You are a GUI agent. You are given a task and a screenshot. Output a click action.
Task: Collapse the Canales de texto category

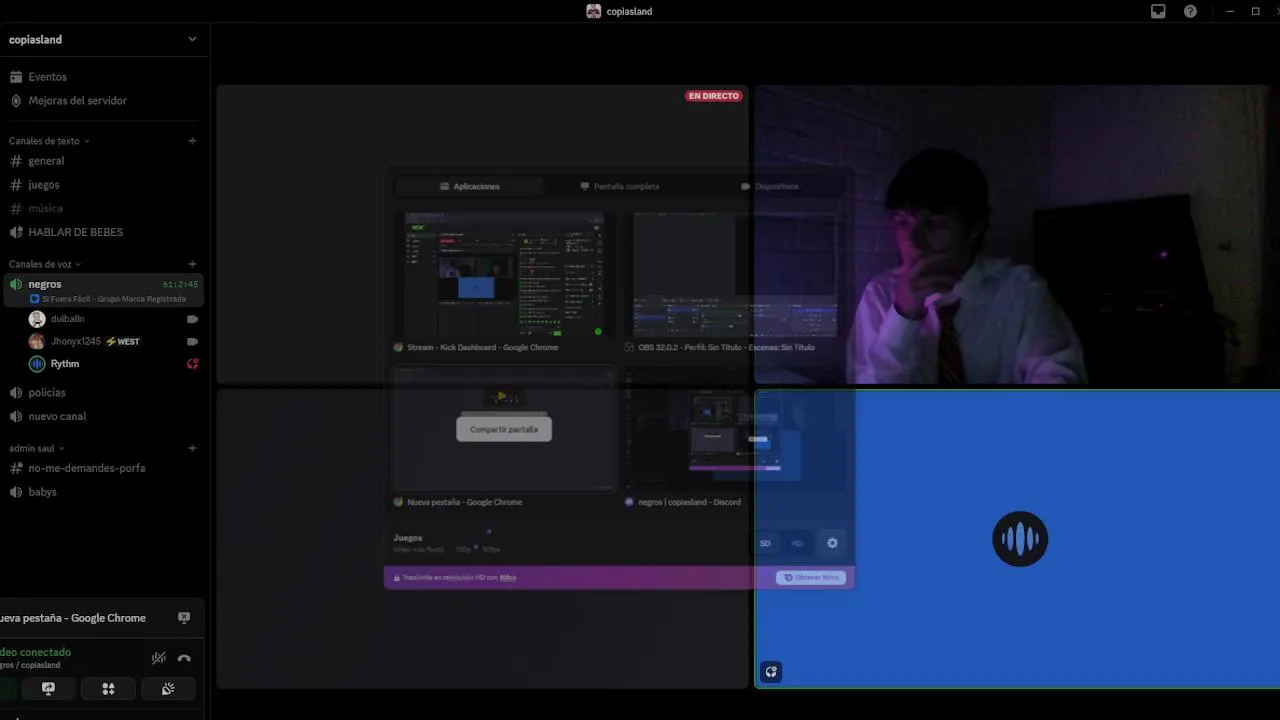tap(49, 141)
